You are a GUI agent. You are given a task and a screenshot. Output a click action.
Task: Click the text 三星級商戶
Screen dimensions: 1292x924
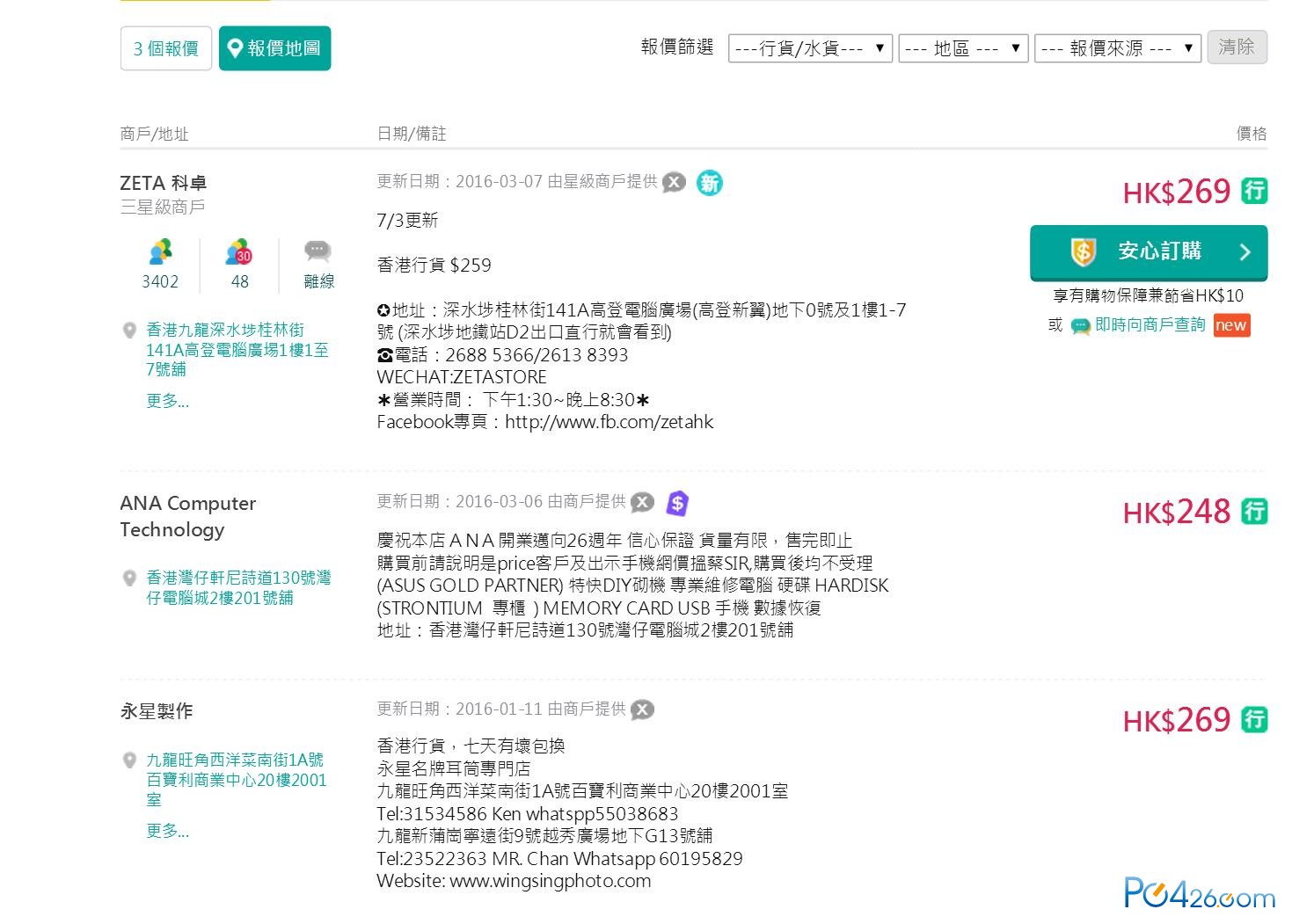pyautogui.click(x=163, y=207)
